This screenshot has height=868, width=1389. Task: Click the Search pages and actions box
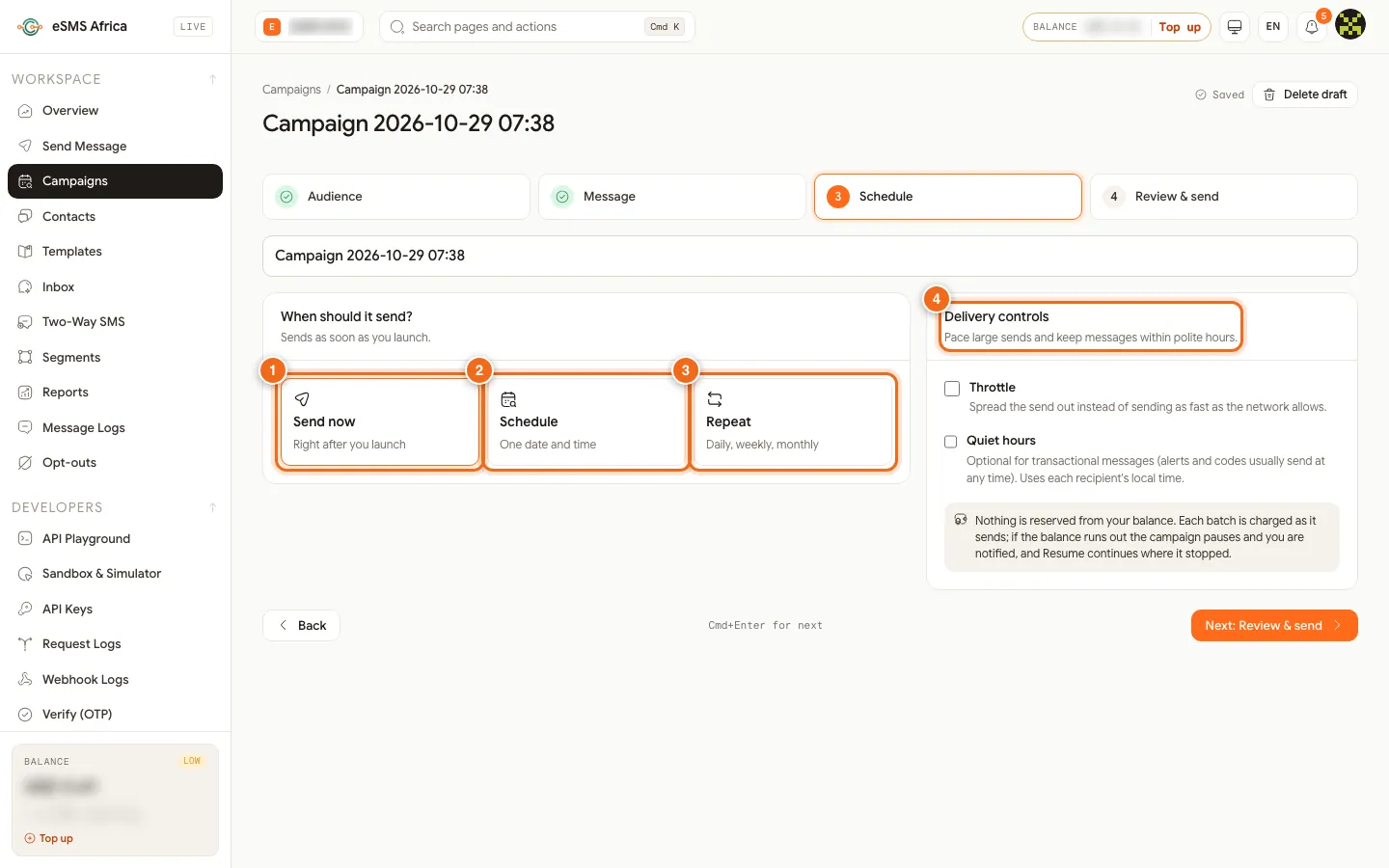pyautogui.click(x=537, y=27)
